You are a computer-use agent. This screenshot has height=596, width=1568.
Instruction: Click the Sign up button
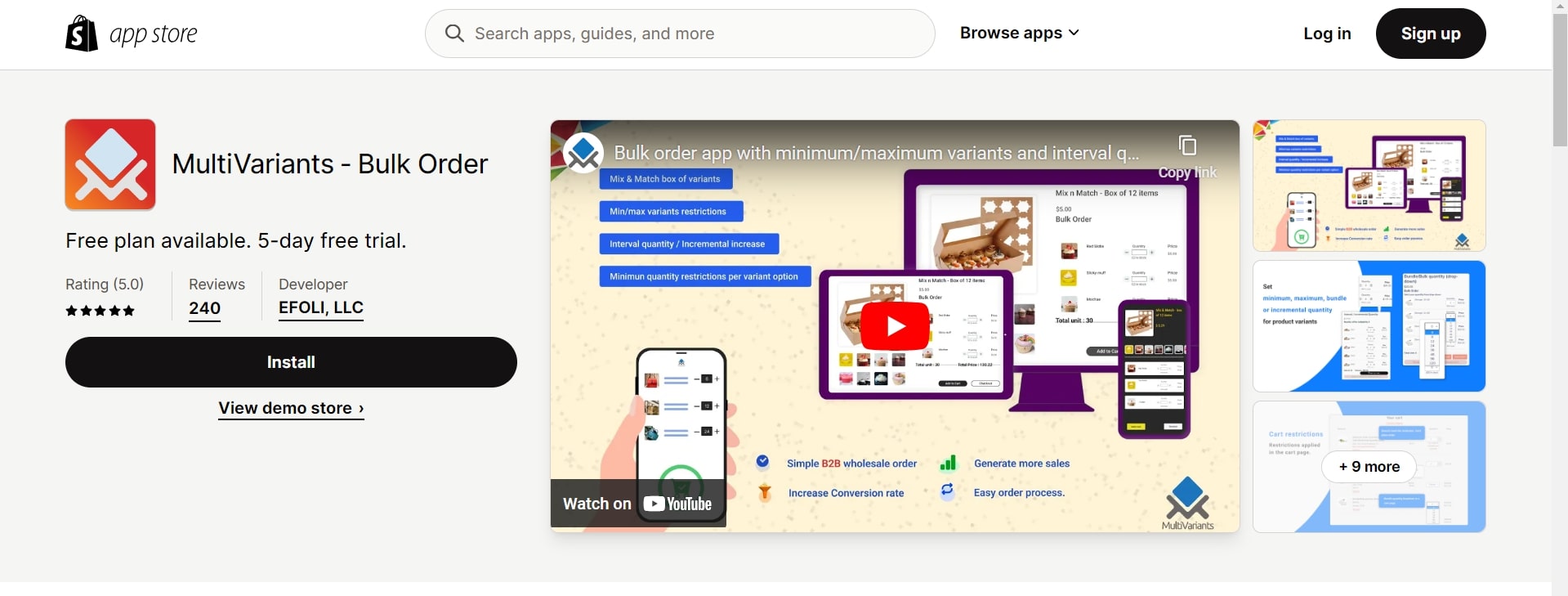[1431, 34]
